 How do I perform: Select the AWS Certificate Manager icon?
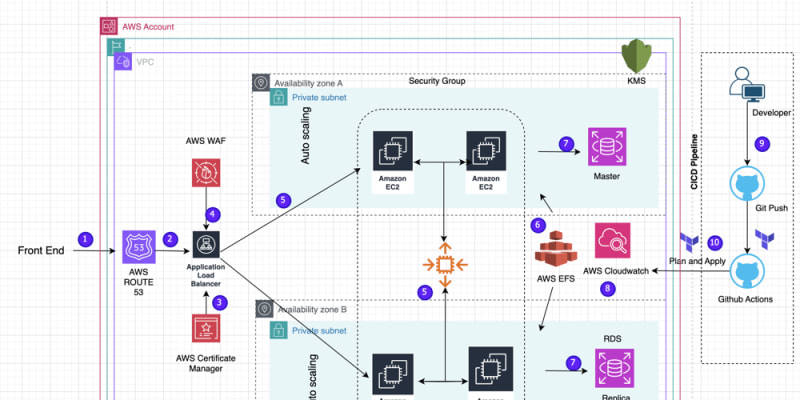pos(206,328)
